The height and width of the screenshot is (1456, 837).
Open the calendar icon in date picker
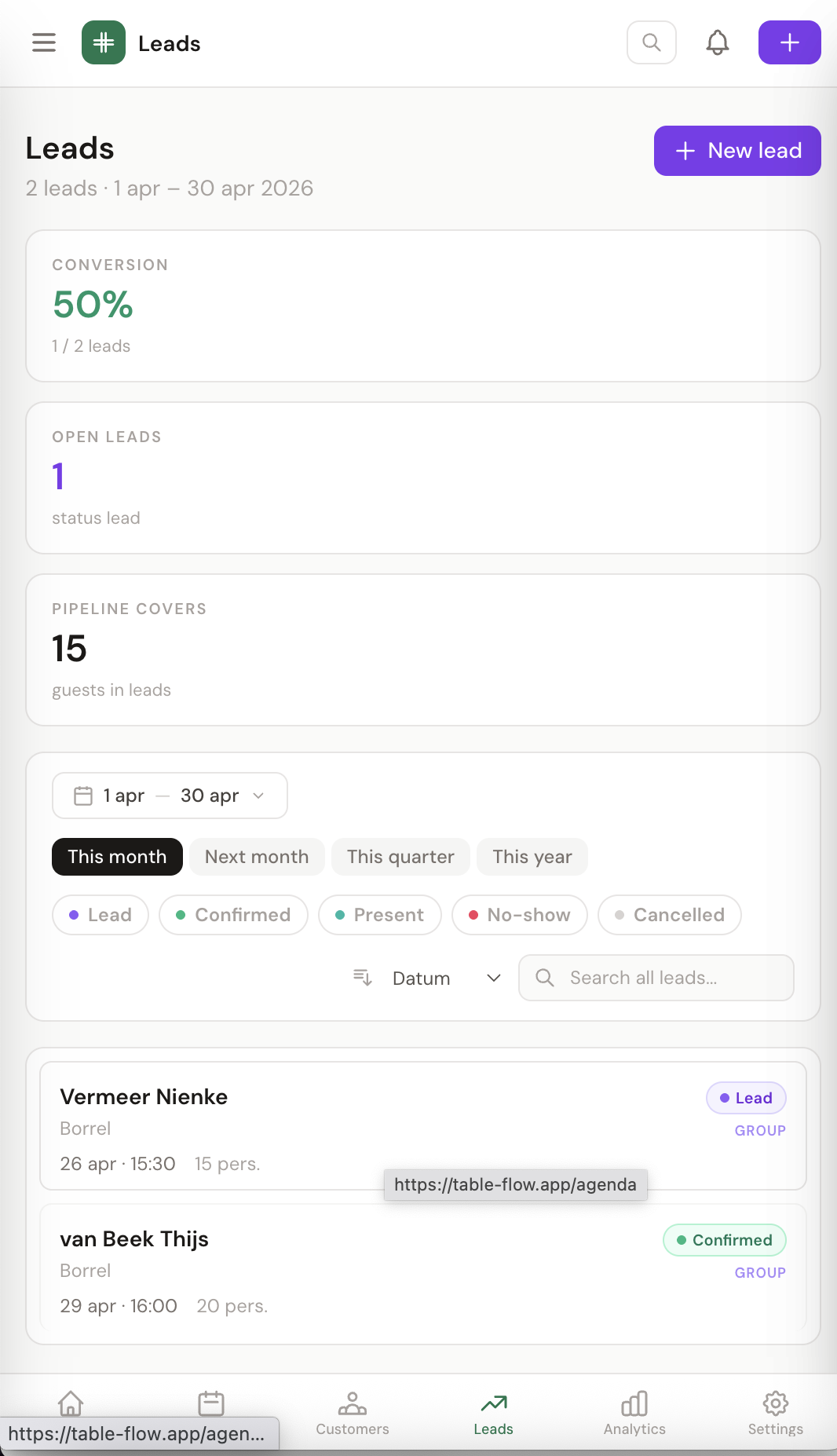82,795
